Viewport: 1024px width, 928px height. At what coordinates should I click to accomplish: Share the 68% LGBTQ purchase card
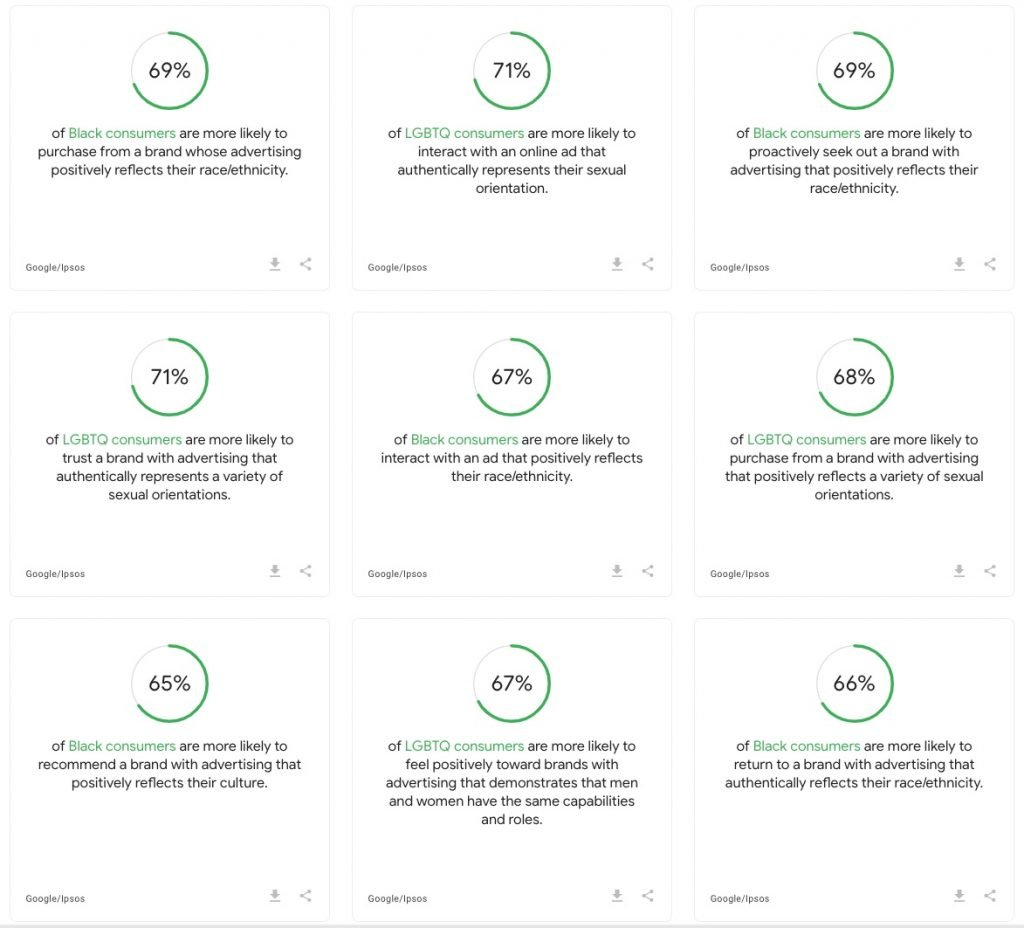(x=990, y=571)
